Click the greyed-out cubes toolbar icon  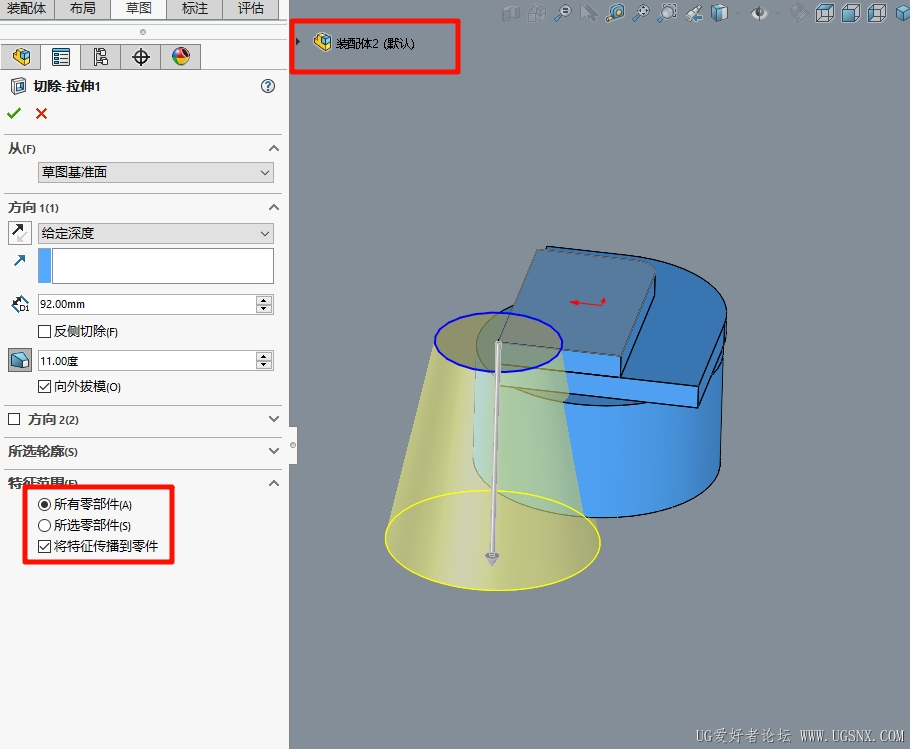click(537, 13)
